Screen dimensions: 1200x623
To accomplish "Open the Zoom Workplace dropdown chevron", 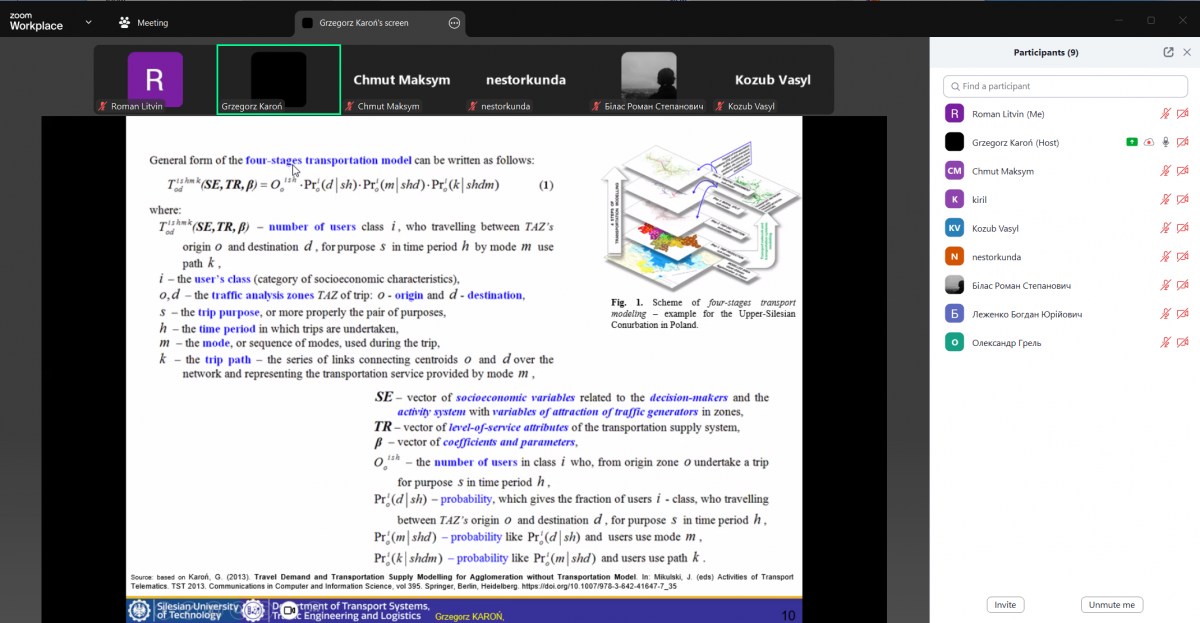I will click(x=88, y=22).
